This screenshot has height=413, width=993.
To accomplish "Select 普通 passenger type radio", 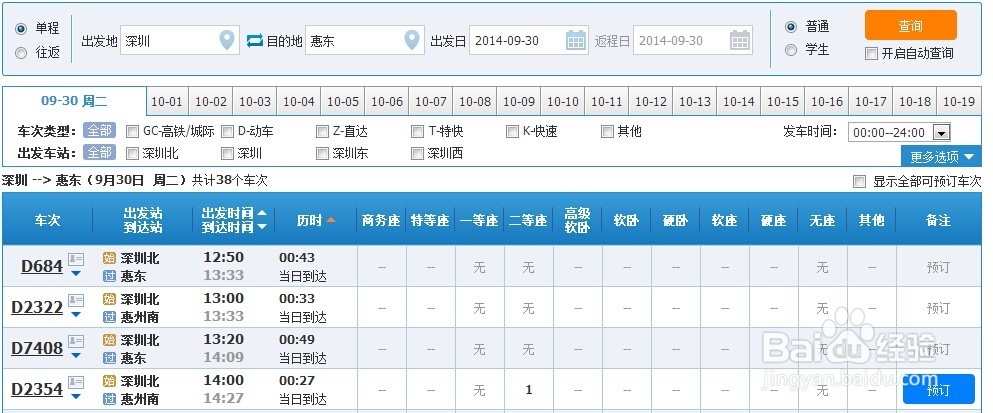I will (x=790, y=27).
